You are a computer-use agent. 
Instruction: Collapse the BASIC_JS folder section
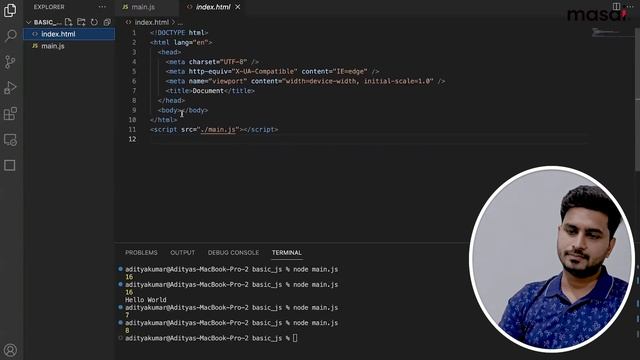(x=43, y=22)
